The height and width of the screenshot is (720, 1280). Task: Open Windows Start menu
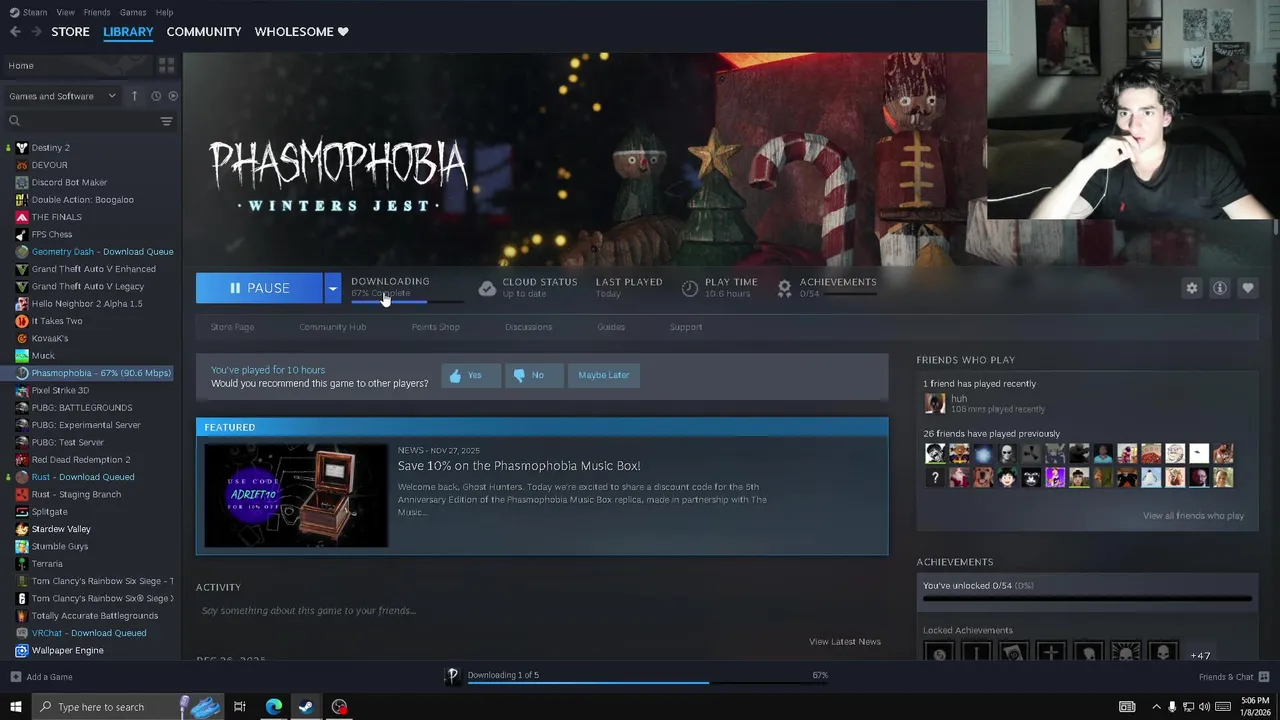(16, 707)
